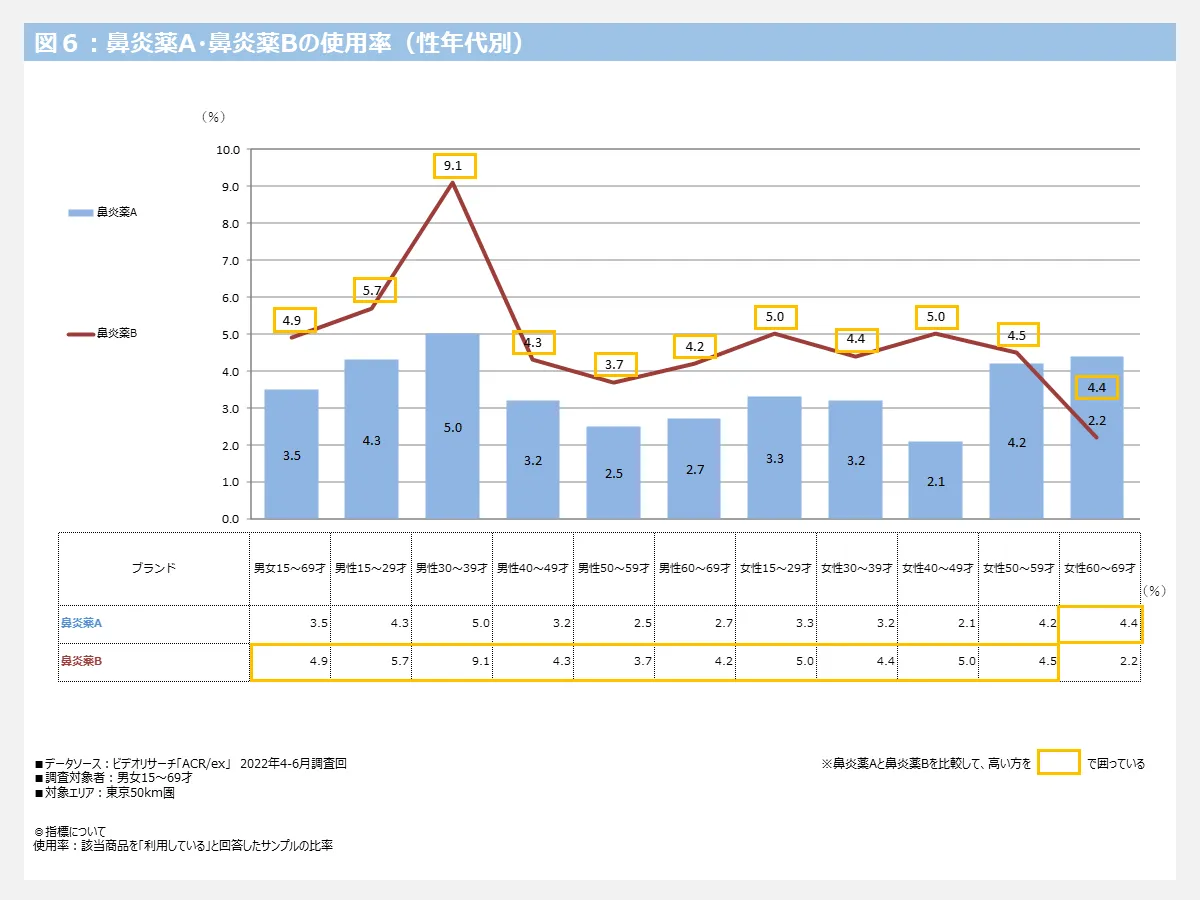
Task: Click the 鼻炎薬A legend label beside chart
Action: pos(117,212)
